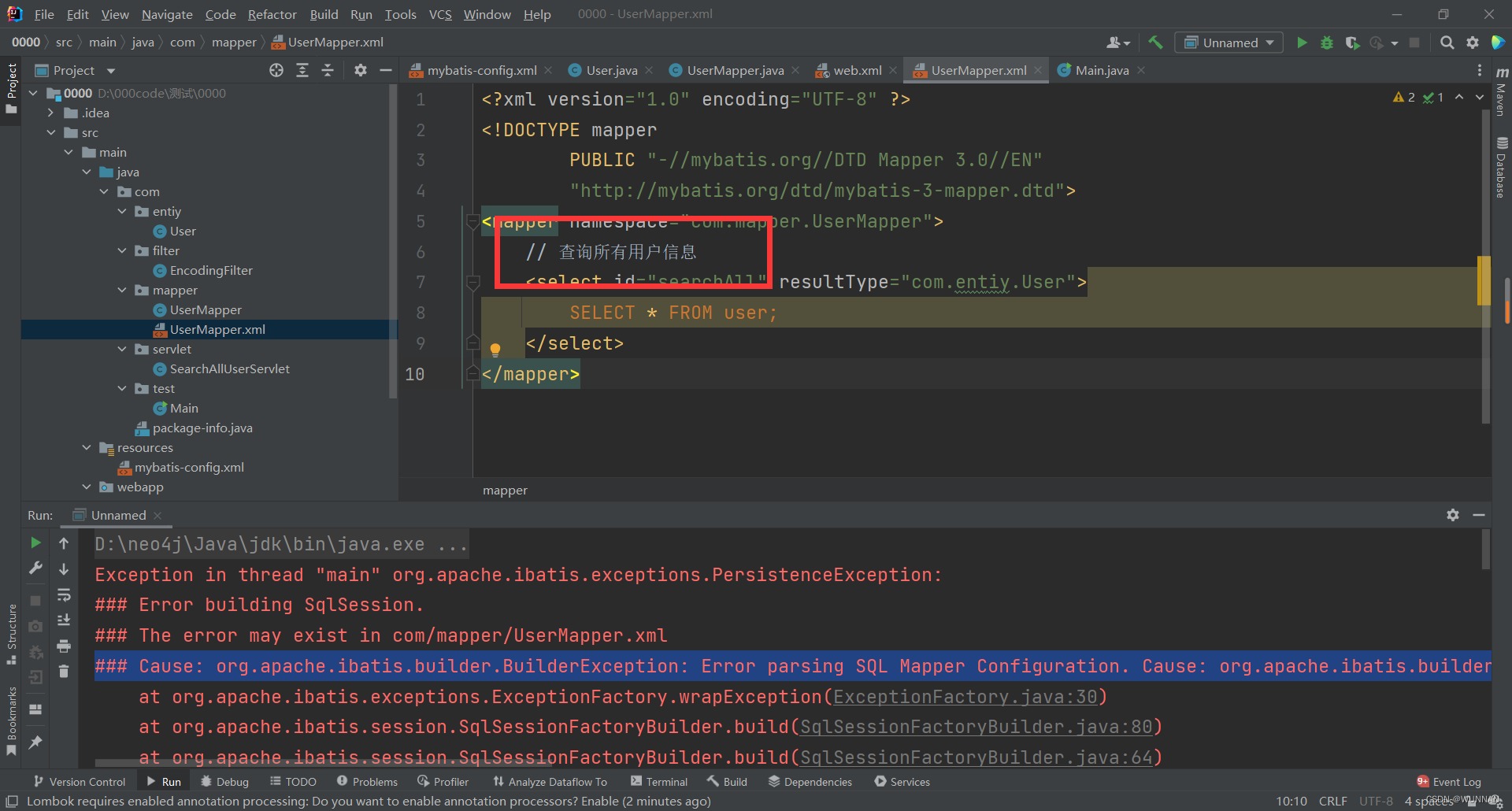Collapse the filter package
Image resolution: width=1512 pixels, height=811 pixels.
122,250
